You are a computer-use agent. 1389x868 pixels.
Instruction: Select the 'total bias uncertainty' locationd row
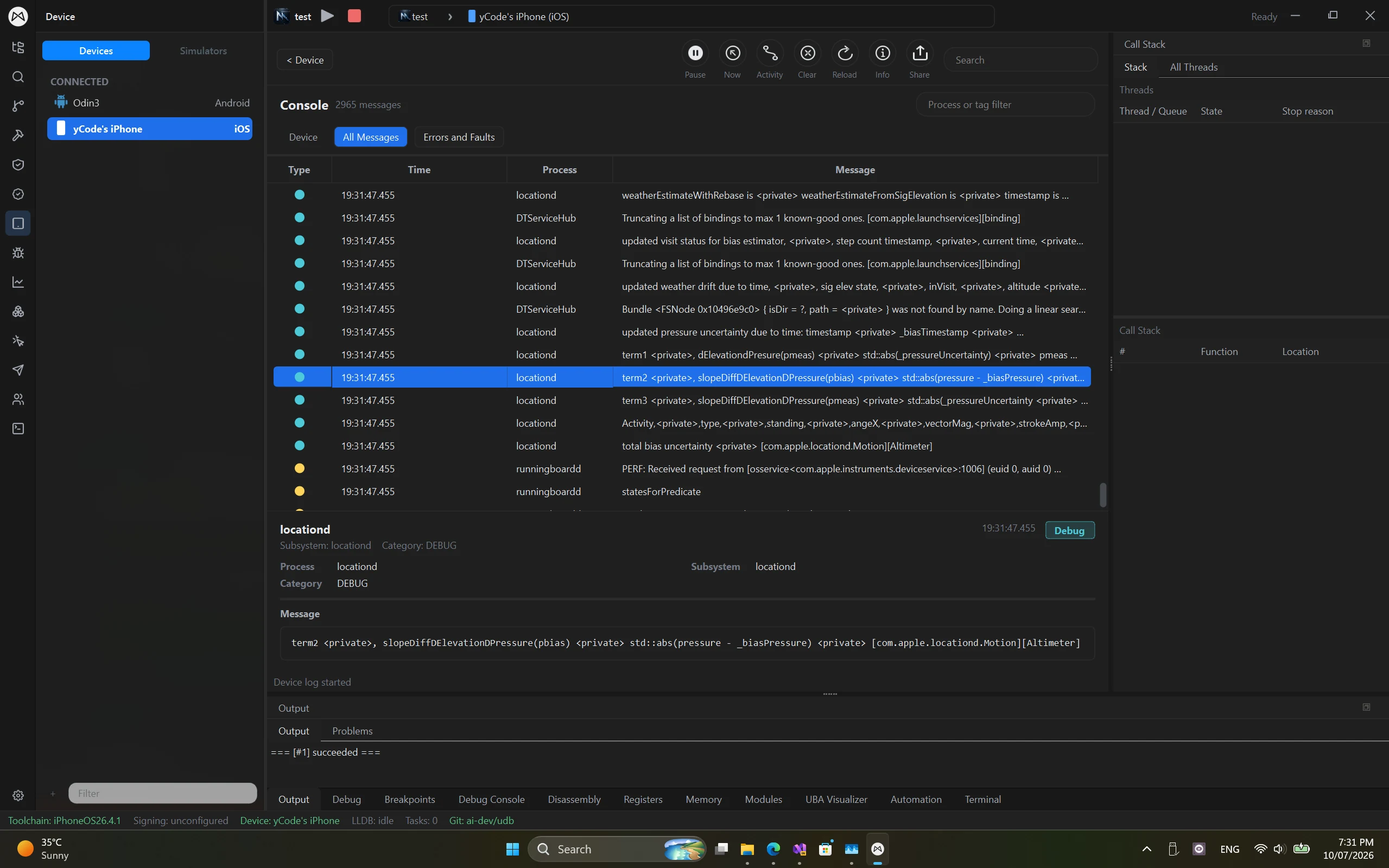point(682,446)
